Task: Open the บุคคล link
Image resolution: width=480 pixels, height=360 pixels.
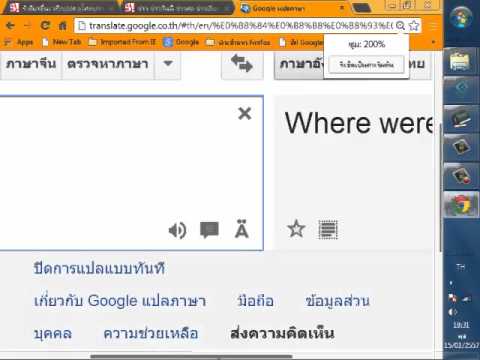Action: coord(53,333)
